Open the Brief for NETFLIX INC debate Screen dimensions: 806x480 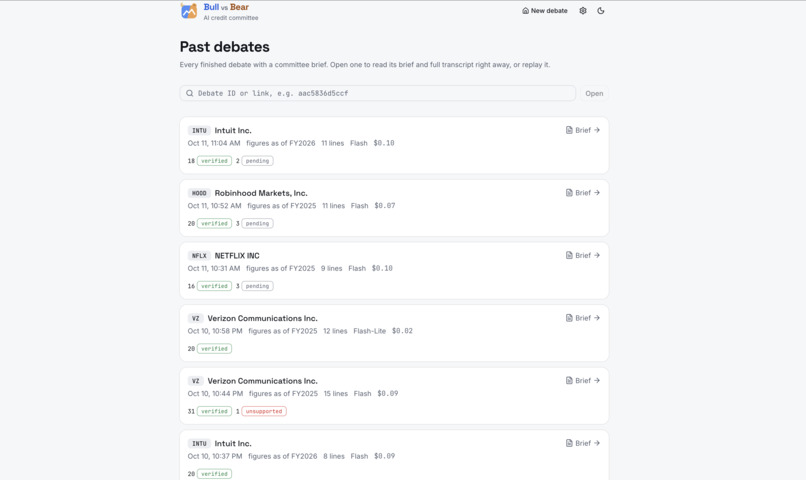pos(582,255)
